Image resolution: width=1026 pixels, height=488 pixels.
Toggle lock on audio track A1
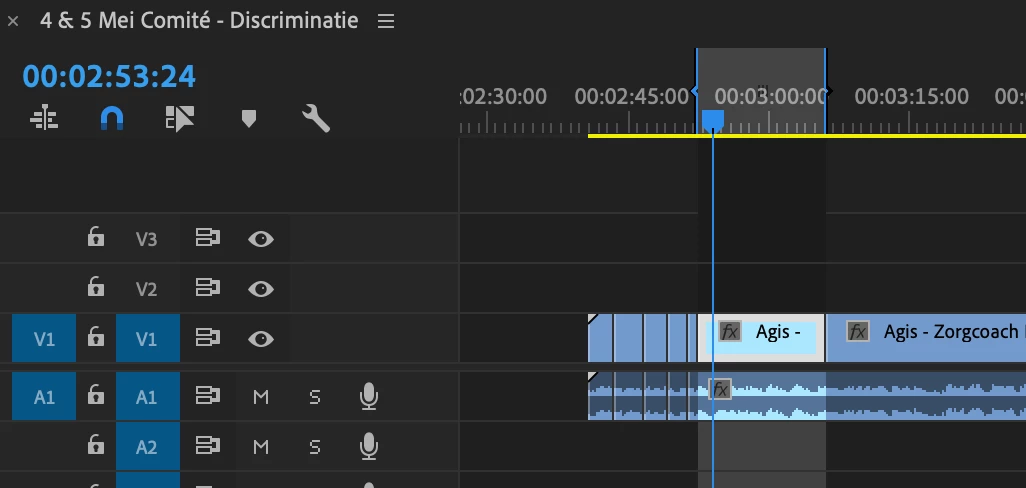(96, 395)
